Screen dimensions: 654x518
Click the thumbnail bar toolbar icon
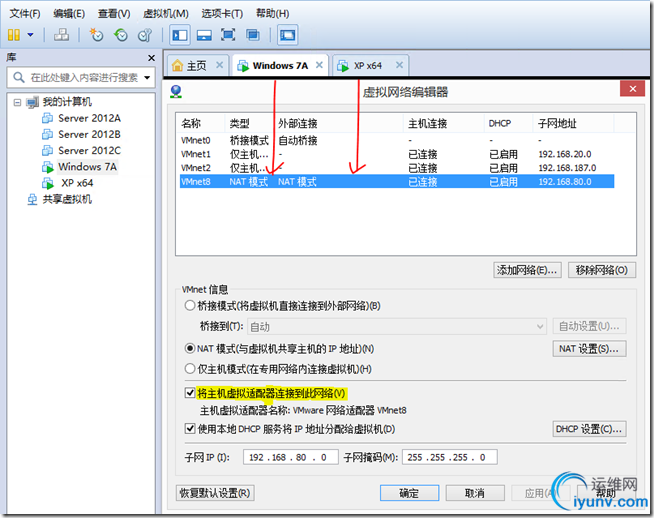(x=204, y=35)
